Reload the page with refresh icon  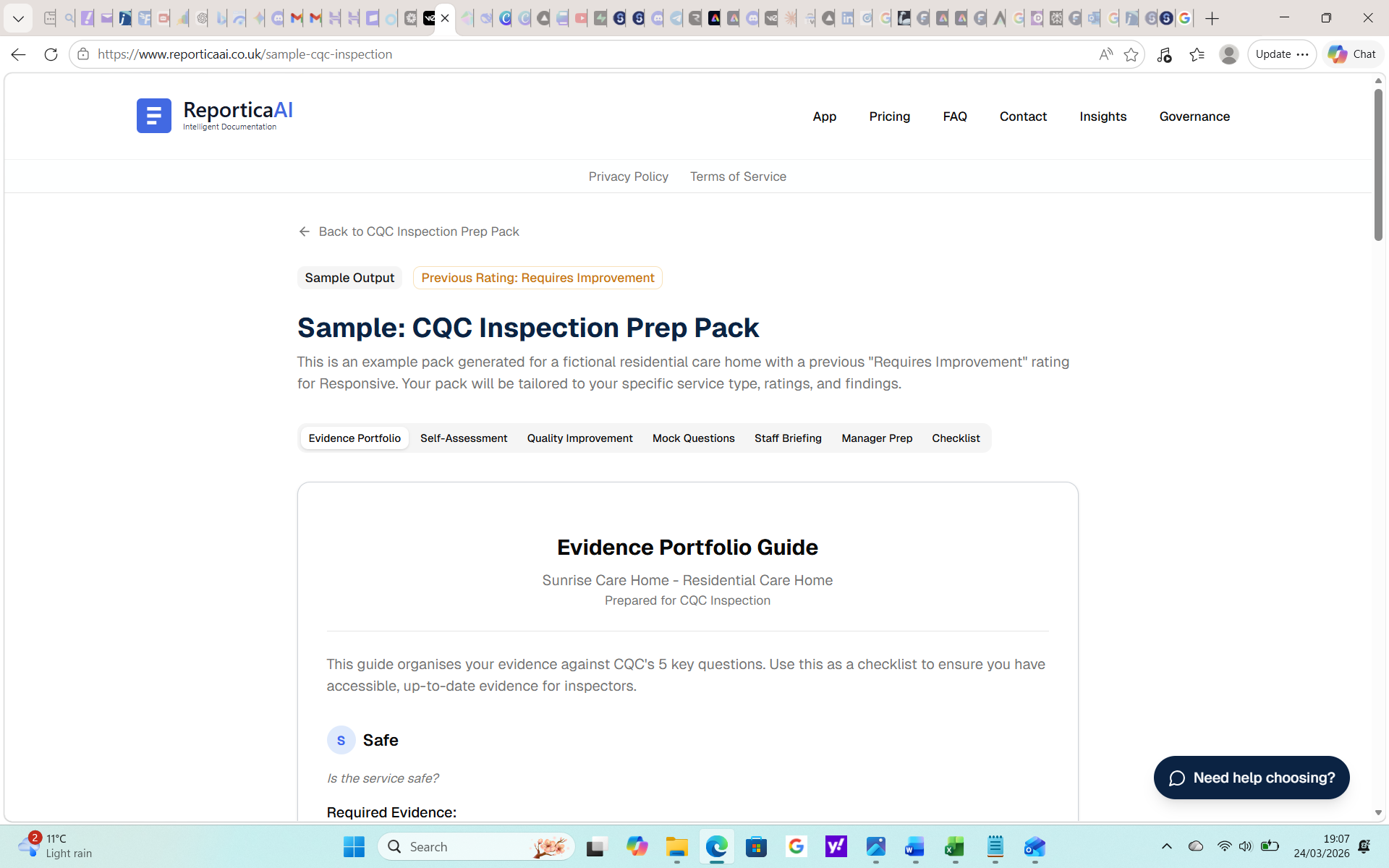click(x=51, y=54)
